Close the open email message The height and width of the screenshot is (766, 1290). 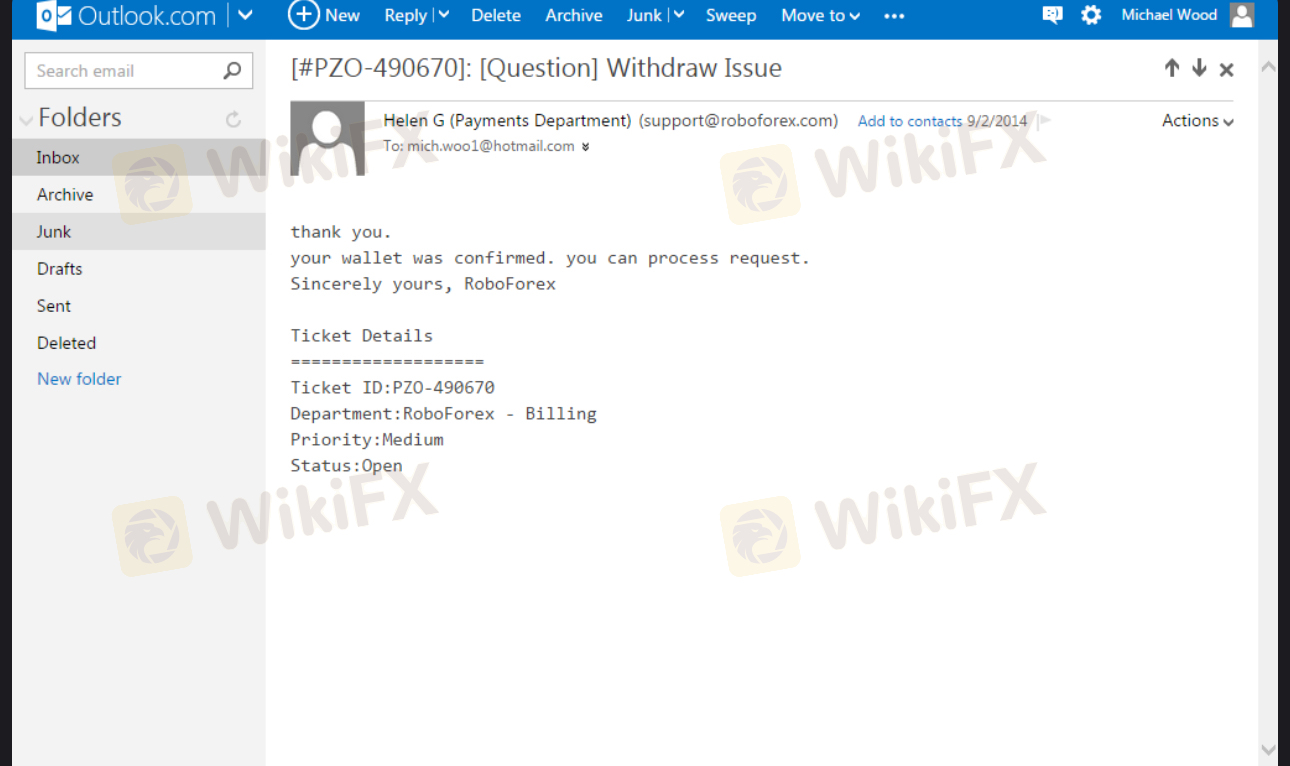(1226, 69)
